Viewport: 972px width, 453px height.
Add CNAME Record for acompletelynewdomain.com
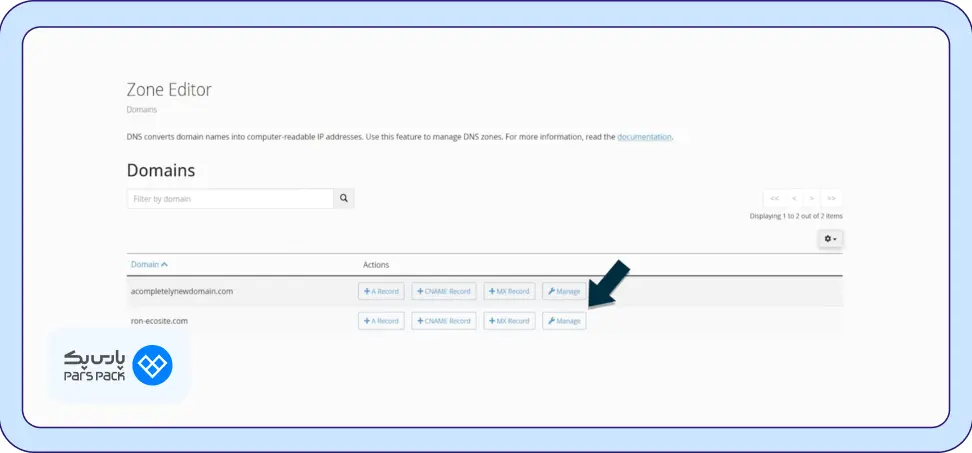444,291
